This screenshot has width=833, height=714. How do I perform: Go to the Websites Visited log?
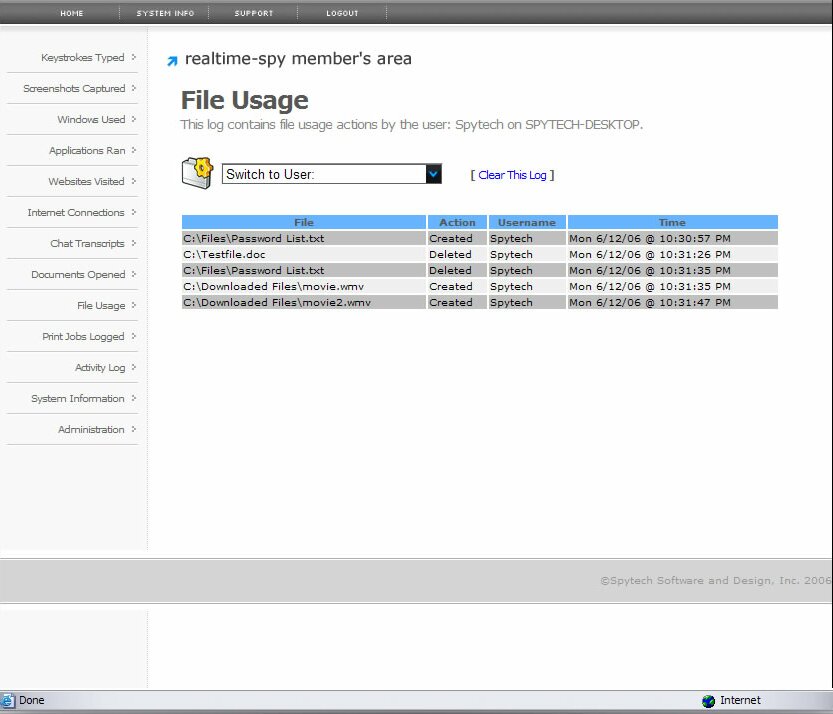click(86, 182)
